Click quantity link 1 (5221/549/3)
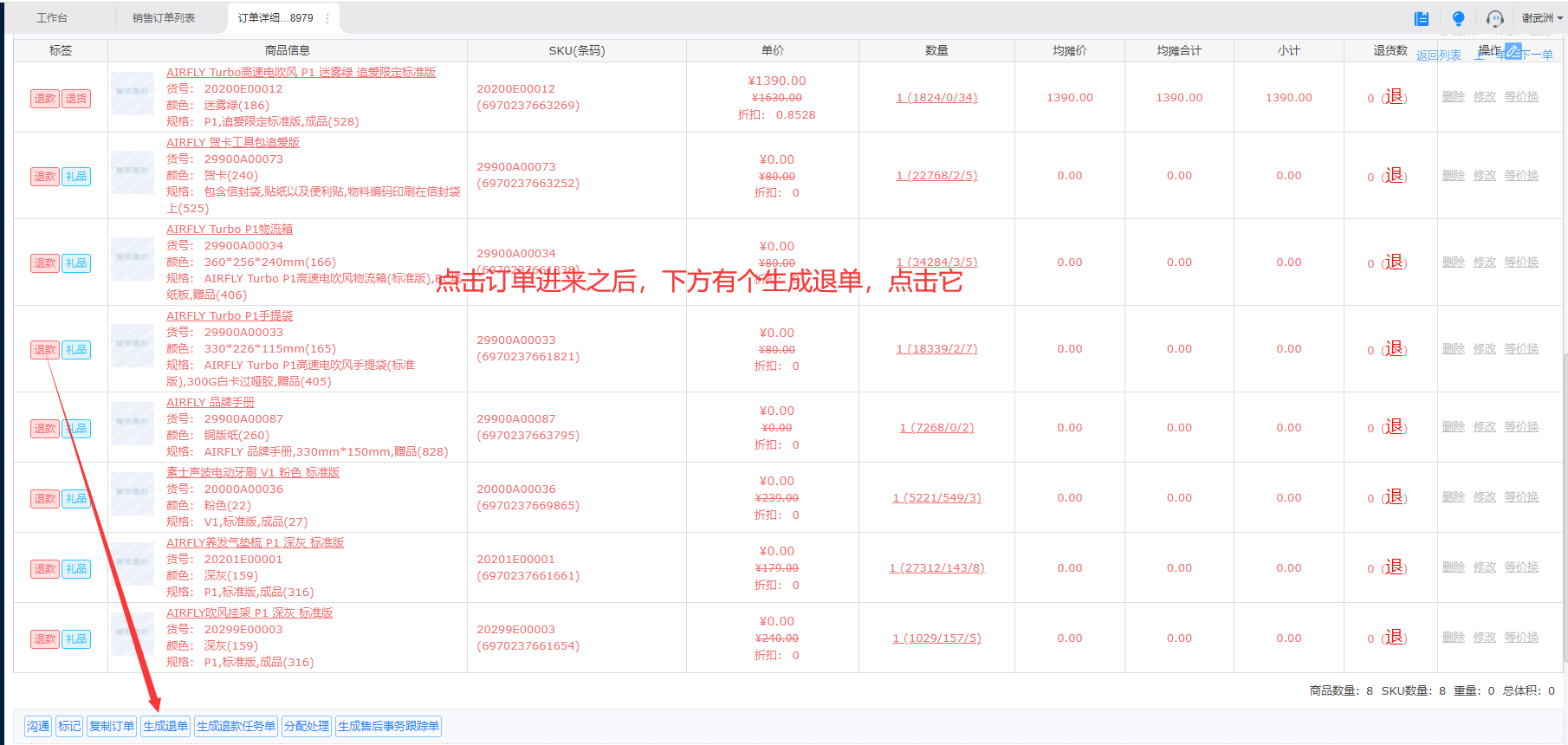 (x=936, y=498)
